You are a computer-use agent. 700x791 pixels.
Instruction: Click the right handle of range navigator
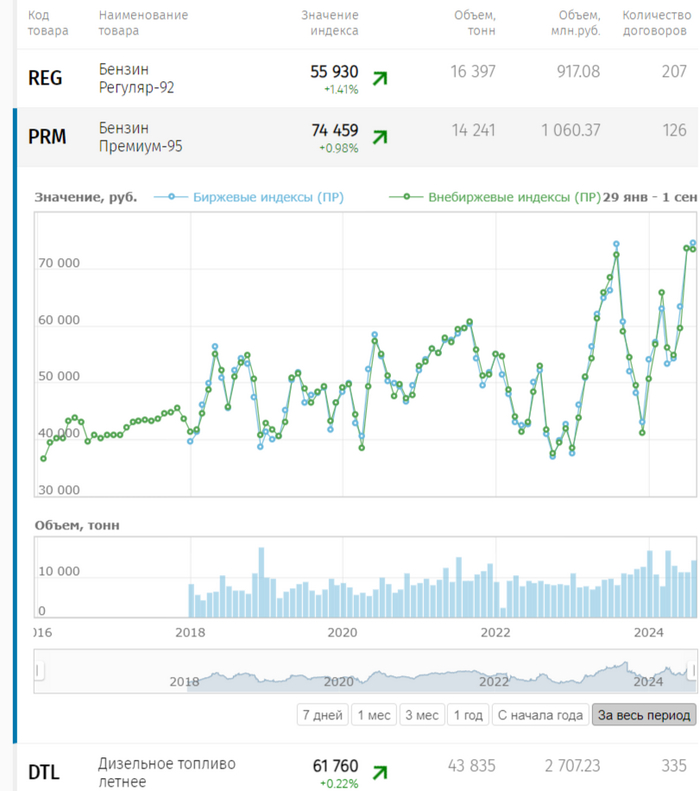click(x=690, y=670)
